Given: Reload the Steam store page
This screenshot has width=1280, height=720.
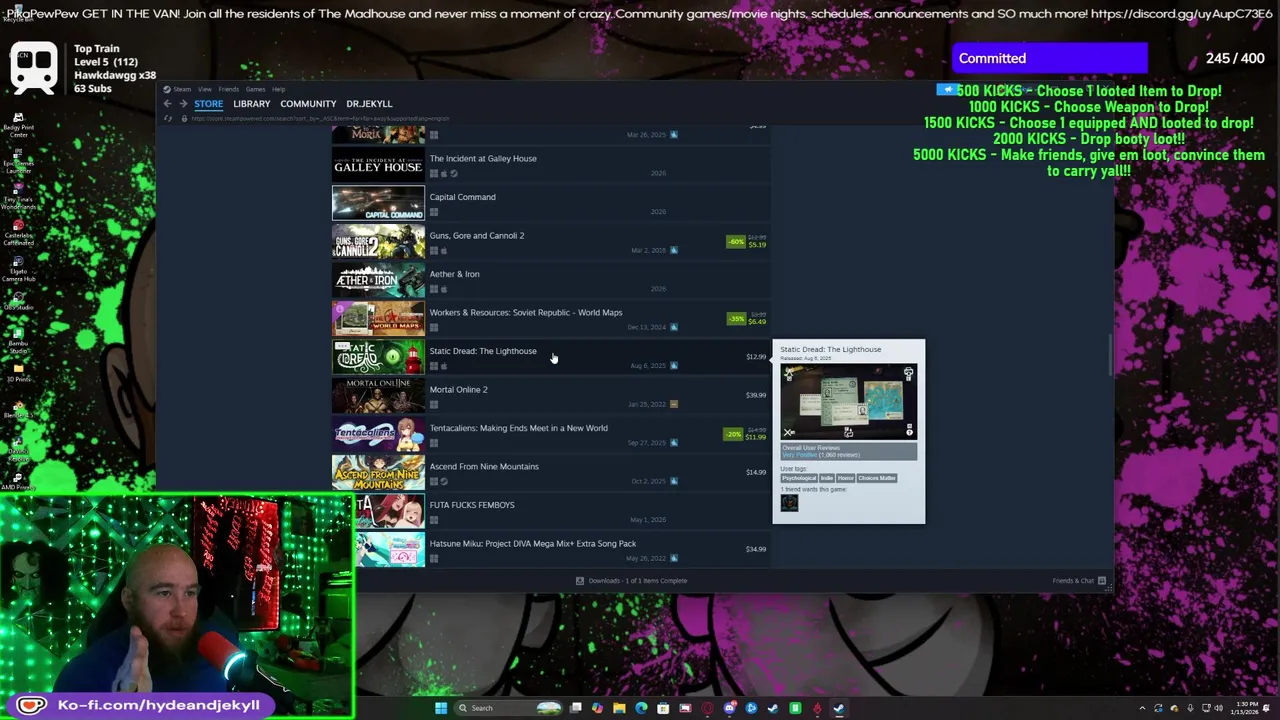Looking at the screenshot, I should point(168,118).
